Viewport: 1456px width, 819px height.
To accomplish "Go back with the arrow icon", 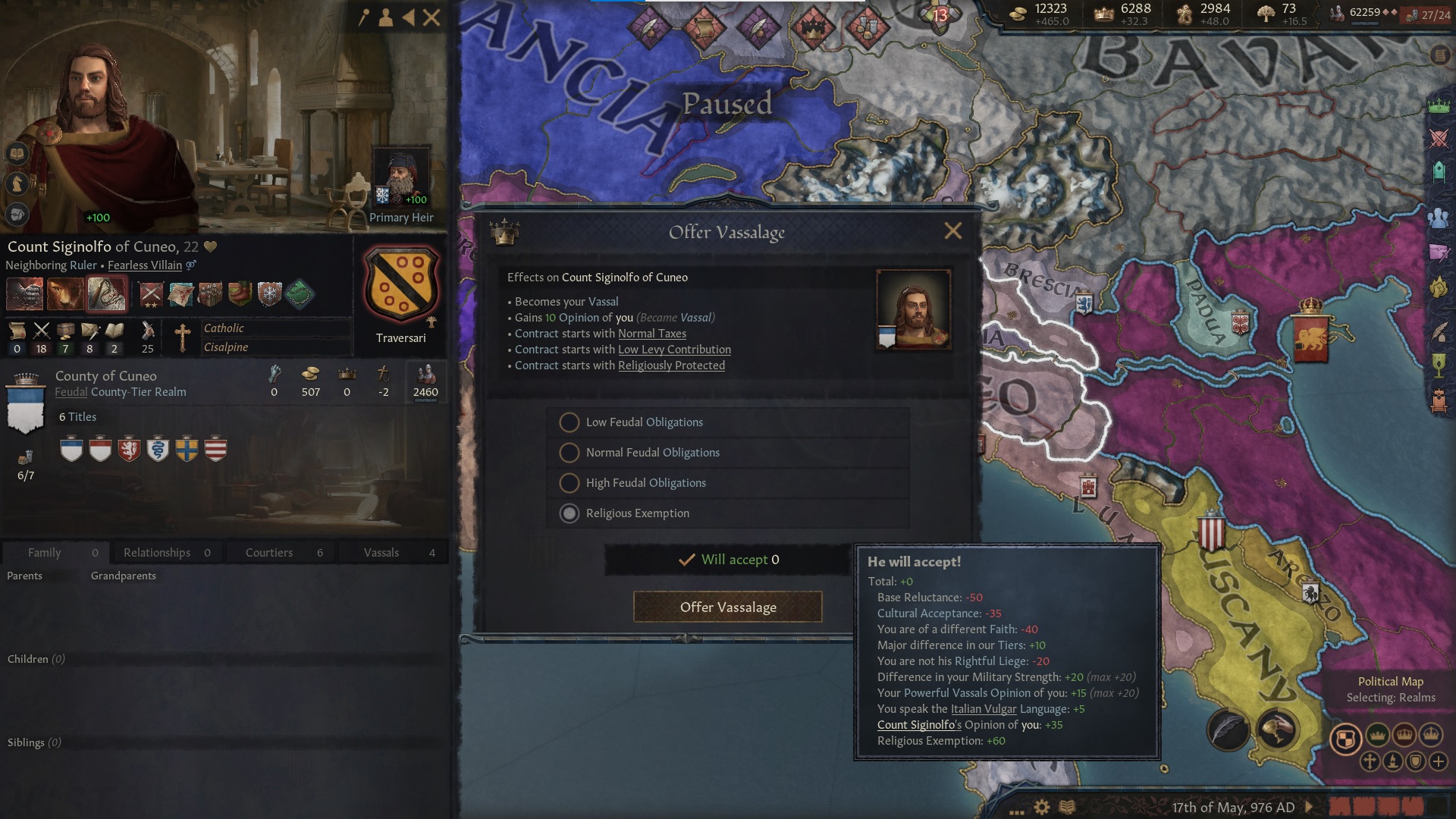I will 409,17.
